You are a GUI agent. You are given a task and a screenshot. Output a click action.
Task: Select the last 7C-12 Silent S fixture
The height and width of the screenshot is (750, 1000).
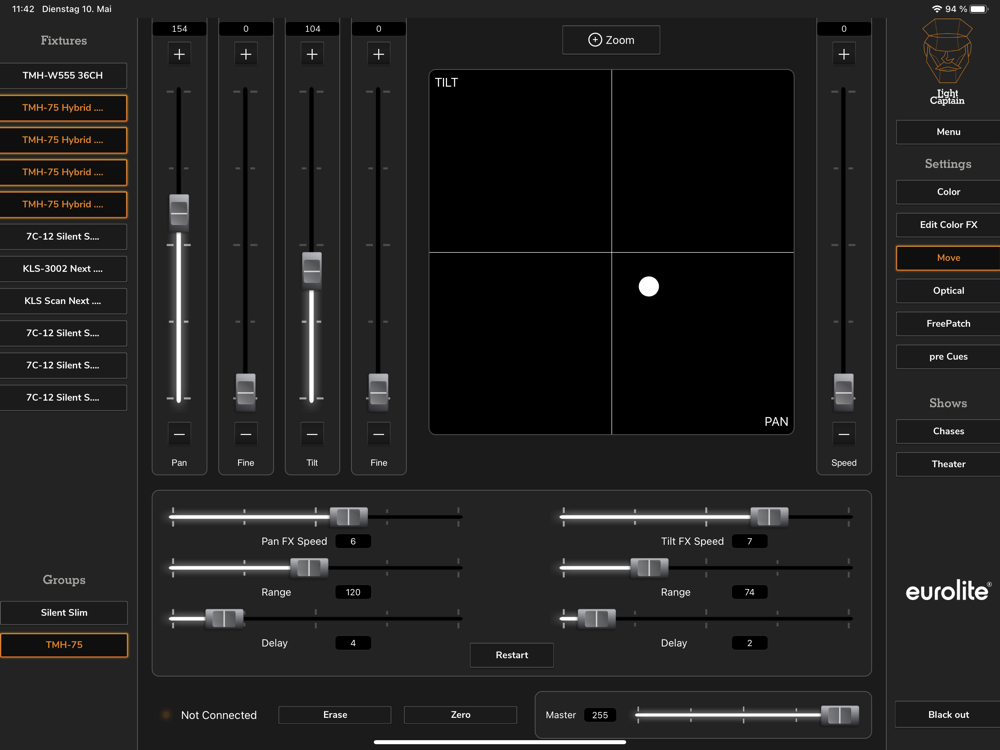pyautogui.click(x=62, y=397)
